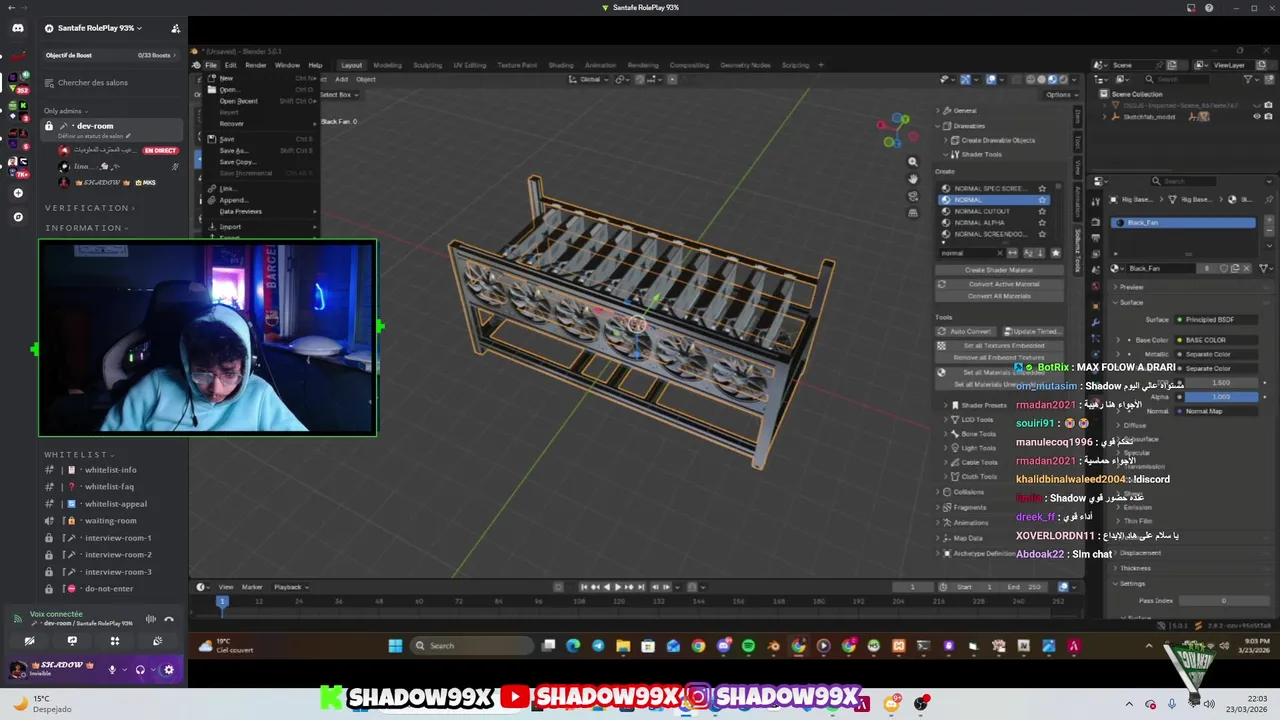Toggle viewport overlays button
The height and width of the screenshot is (720, 1280).
(x=991, y=80)
